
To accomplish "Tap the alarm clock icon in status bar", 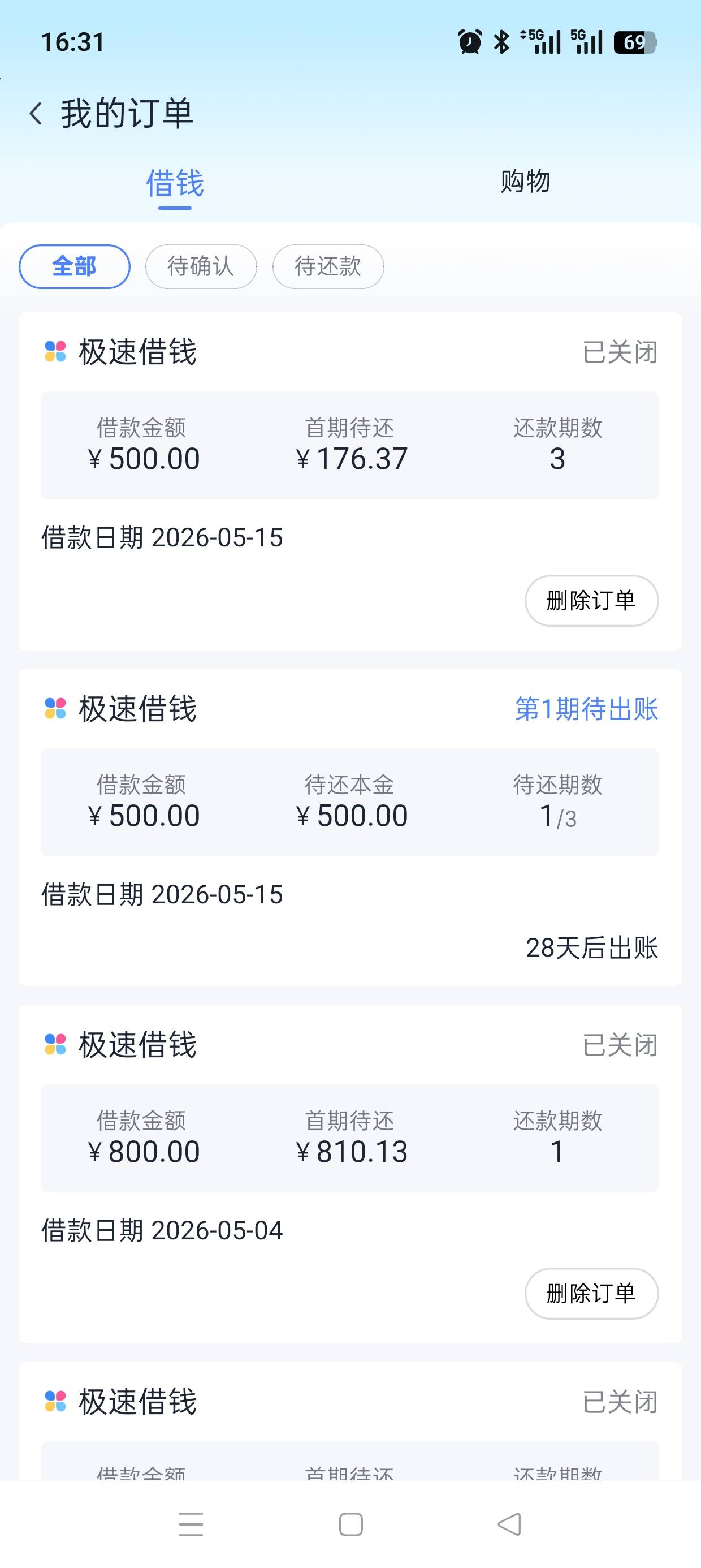I will point(469,42).
